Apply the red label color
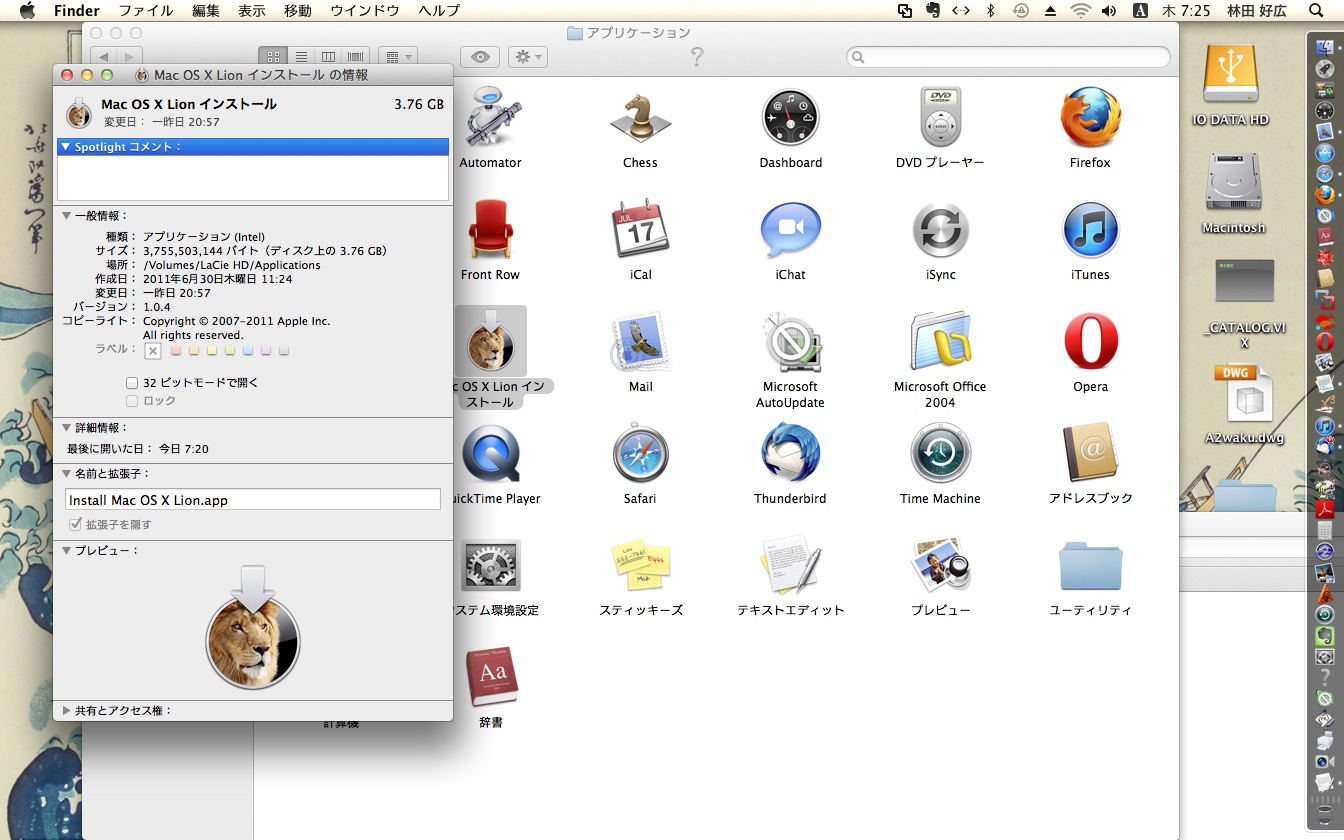 [x=176, y=351]
